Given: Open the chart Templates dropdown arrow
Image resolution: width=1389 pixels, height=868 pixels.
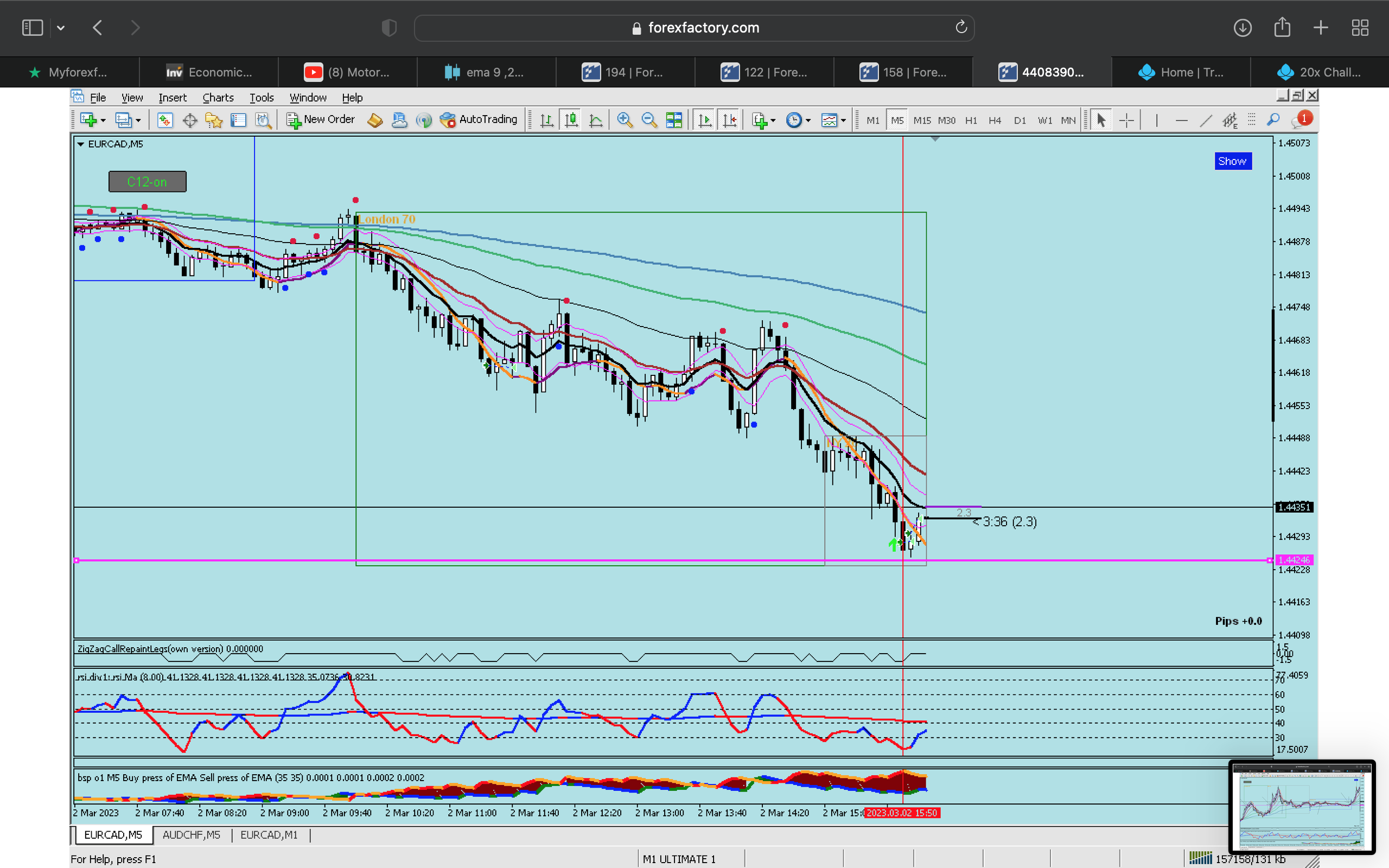Looking at the screenshot, I should (x=843, y=120).
